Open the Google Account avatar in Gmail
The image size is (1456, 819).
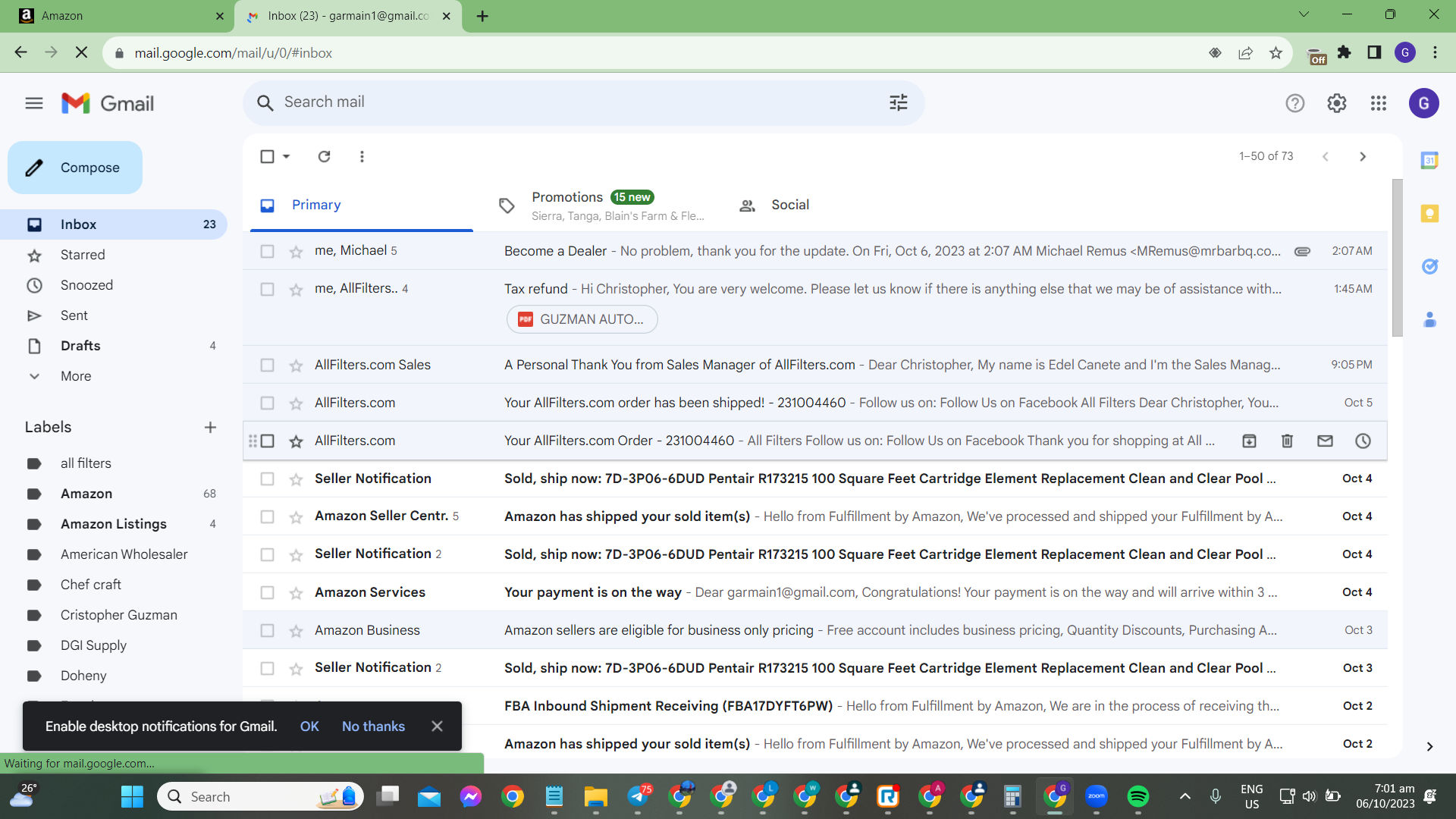pyautogui.click(x=1423, y=103)
